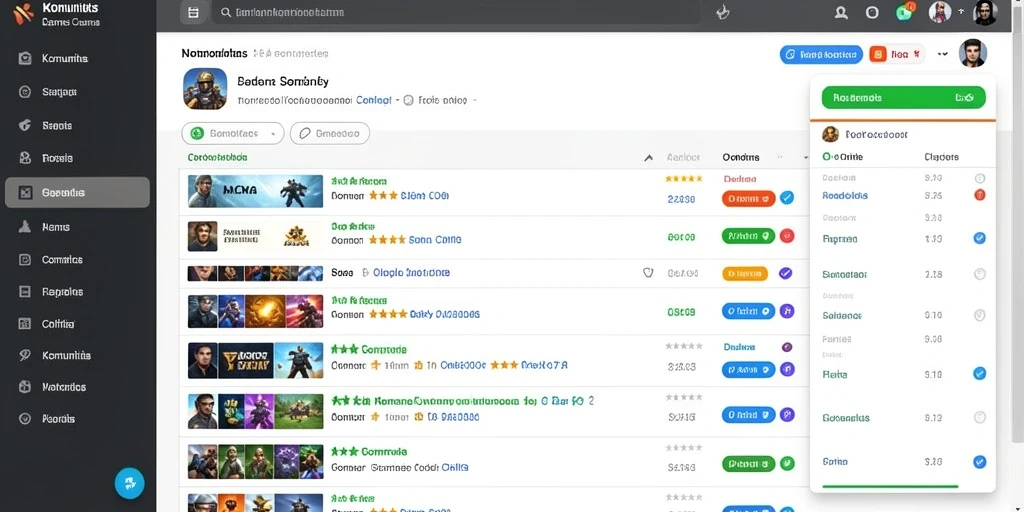The height and width of the screenshot is (512, 1024).
Task: Expand caret at the end of the header subtitle
Action: point(475,101)
